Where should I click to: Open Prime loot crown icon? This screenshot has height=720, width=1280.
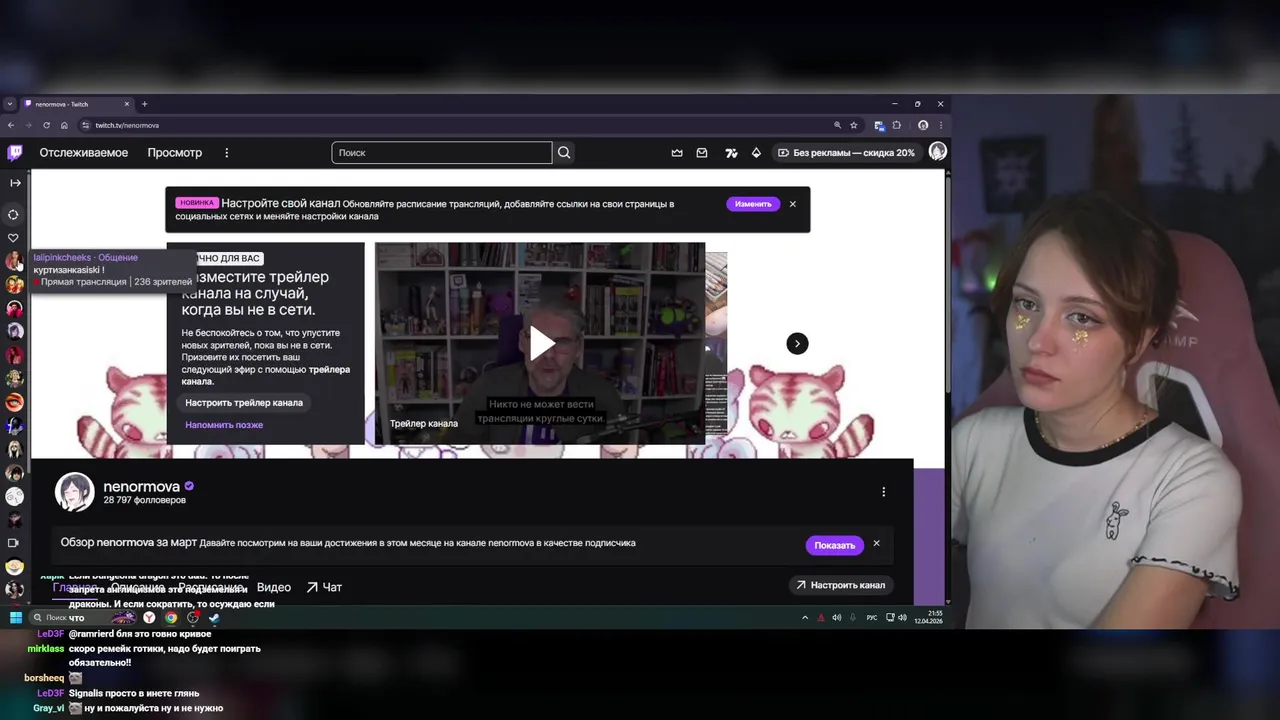[x=677, y=153]
